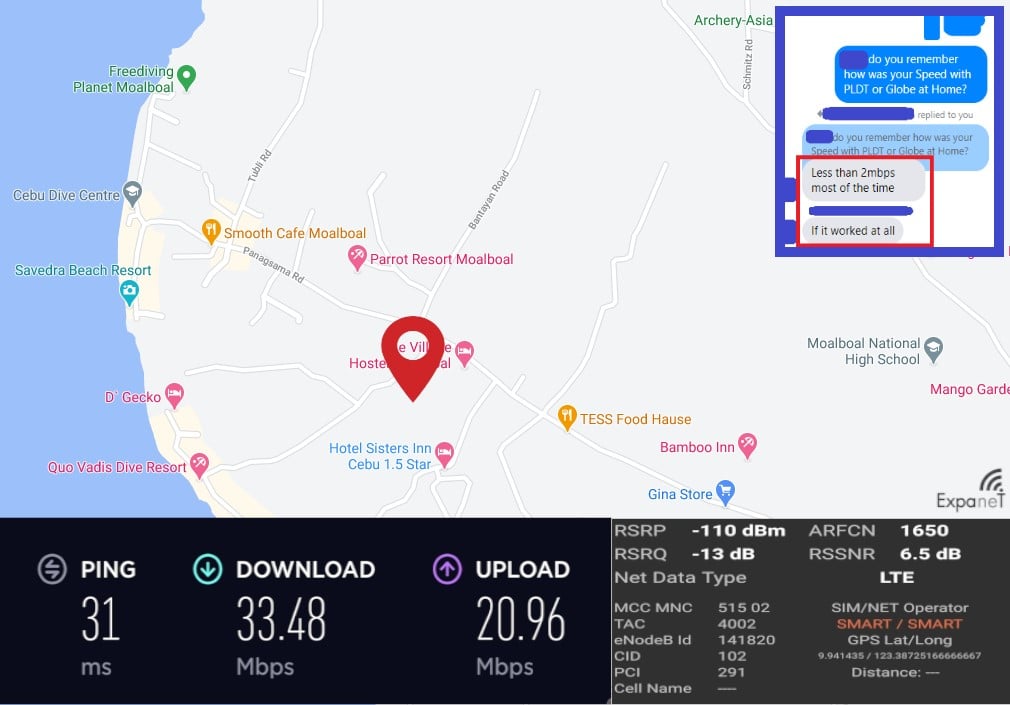The height and width of the screenshot is (705, 1010).
Task: Click the ping icon in speed test
Action: [52, 569]
